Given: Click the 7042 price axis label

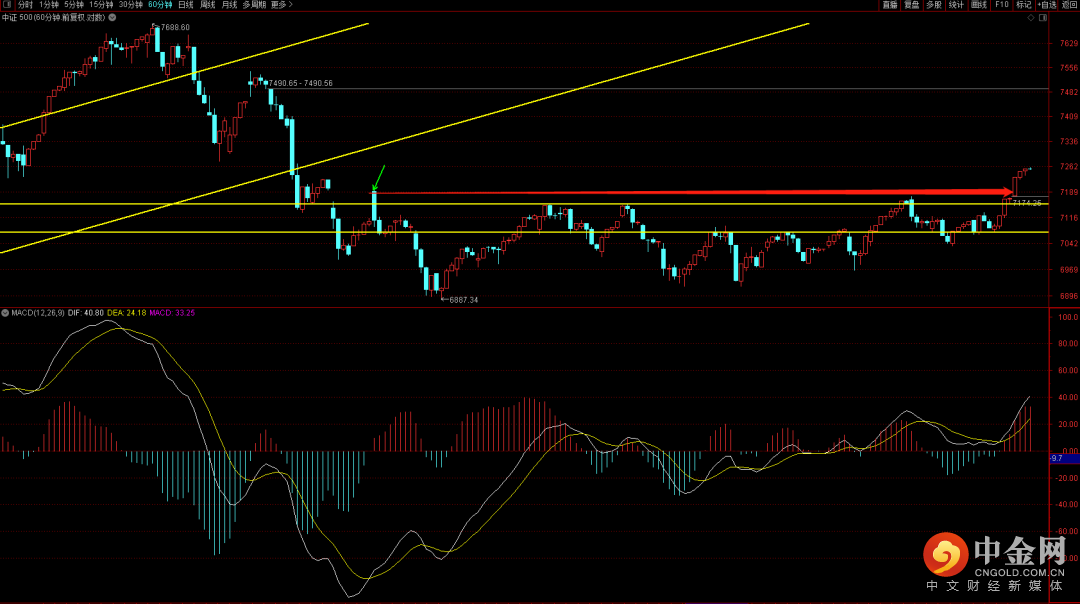Looking at the screenshot, I should click(x=1068, y=243).
